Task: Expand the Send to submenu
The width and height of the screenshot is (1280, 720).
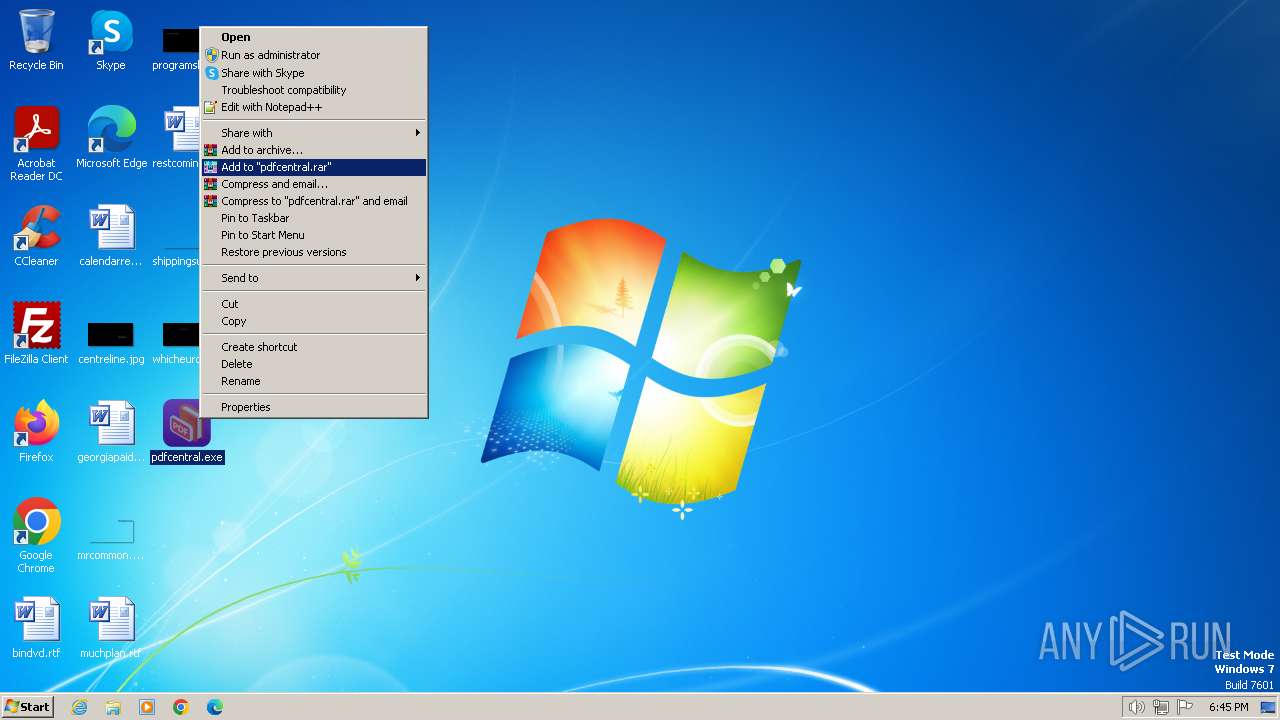Action: point(314,278)
